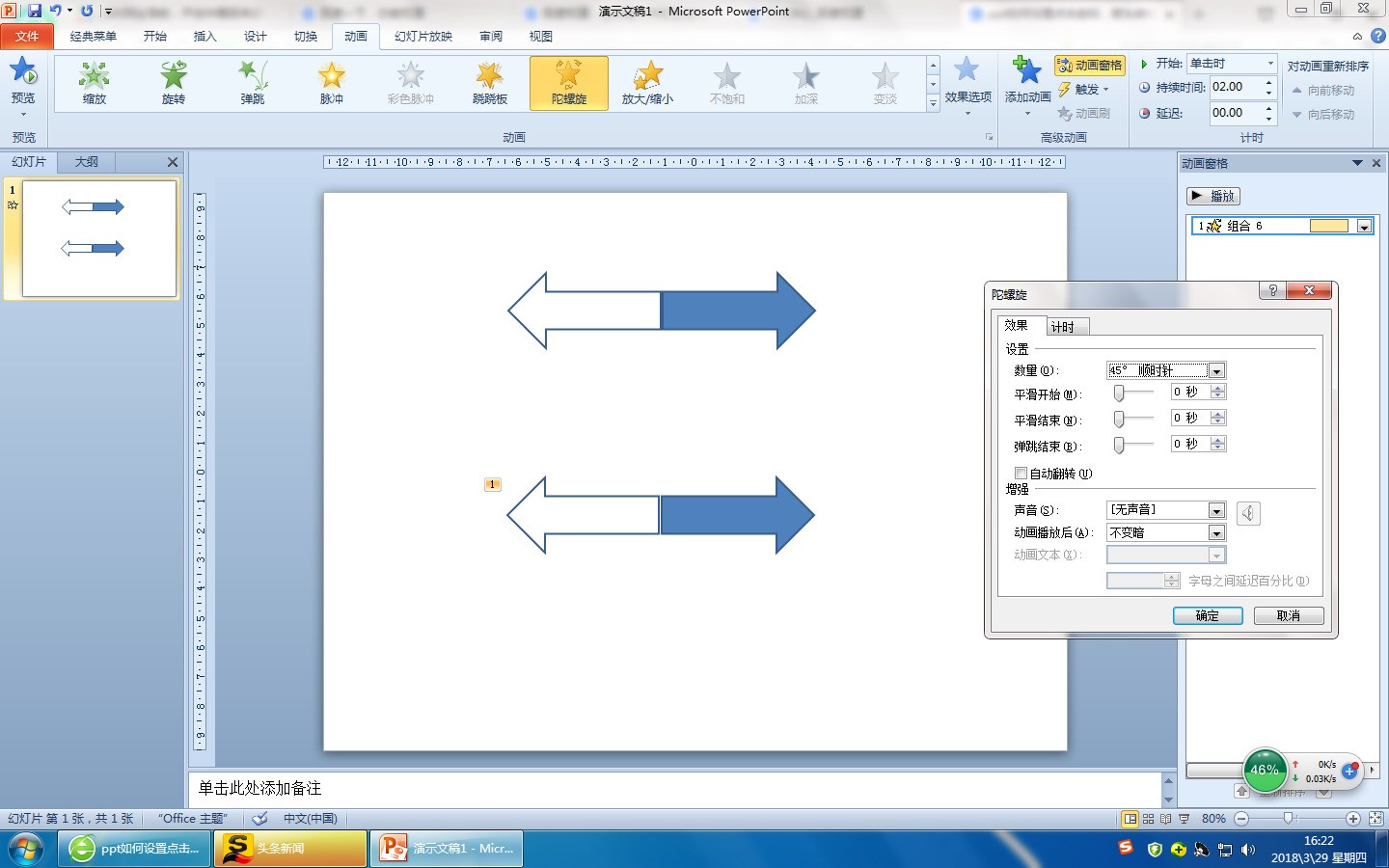
Task: Click the volume icon in system tray
Action: click(x=1248, y=850)
